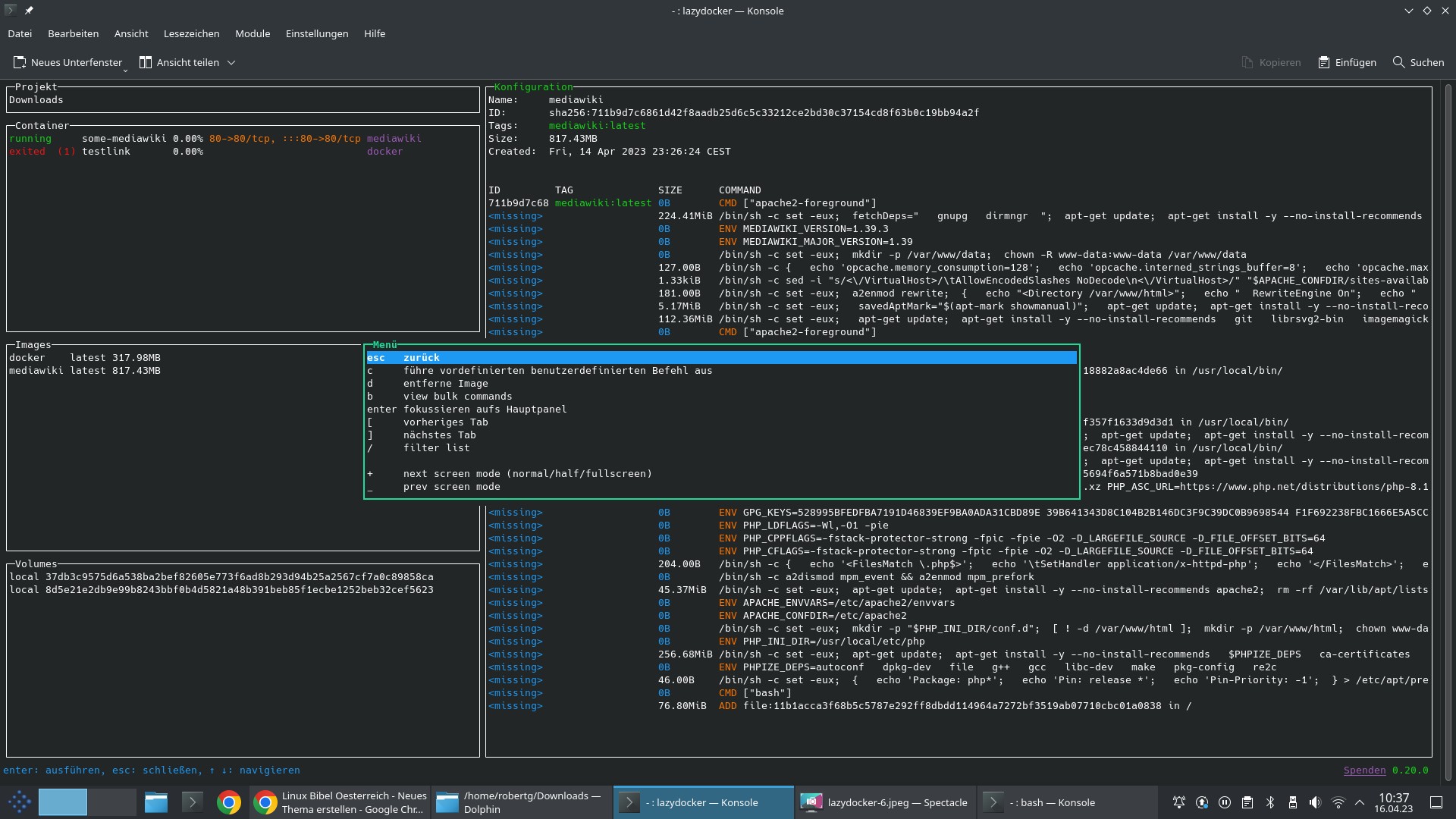
Task: Click the Konsole vertical scrollbar
Action: click(1448, 432)
